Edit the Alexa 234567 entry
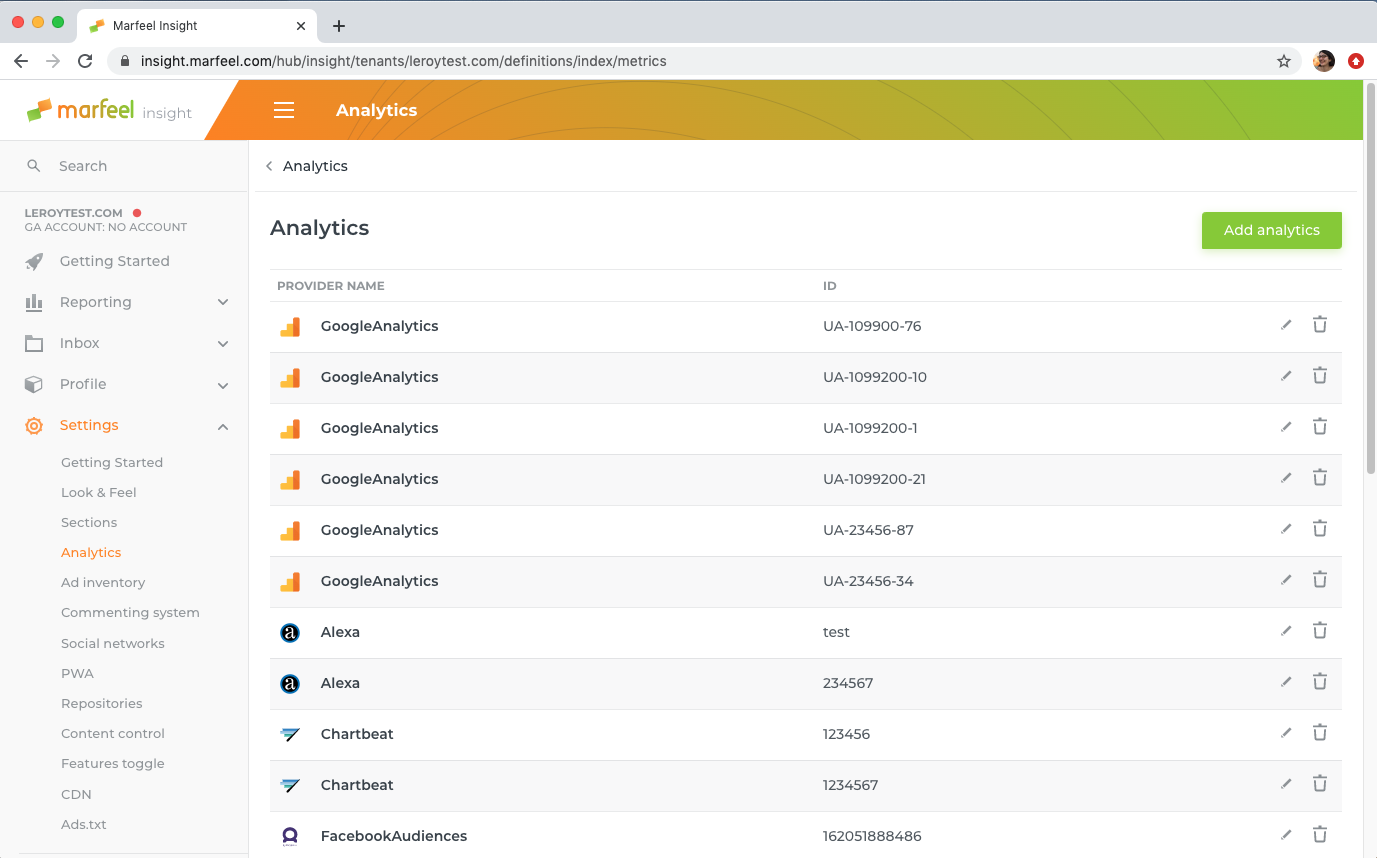Viewport: 1377px width, 858px height. coord(1286,682)
